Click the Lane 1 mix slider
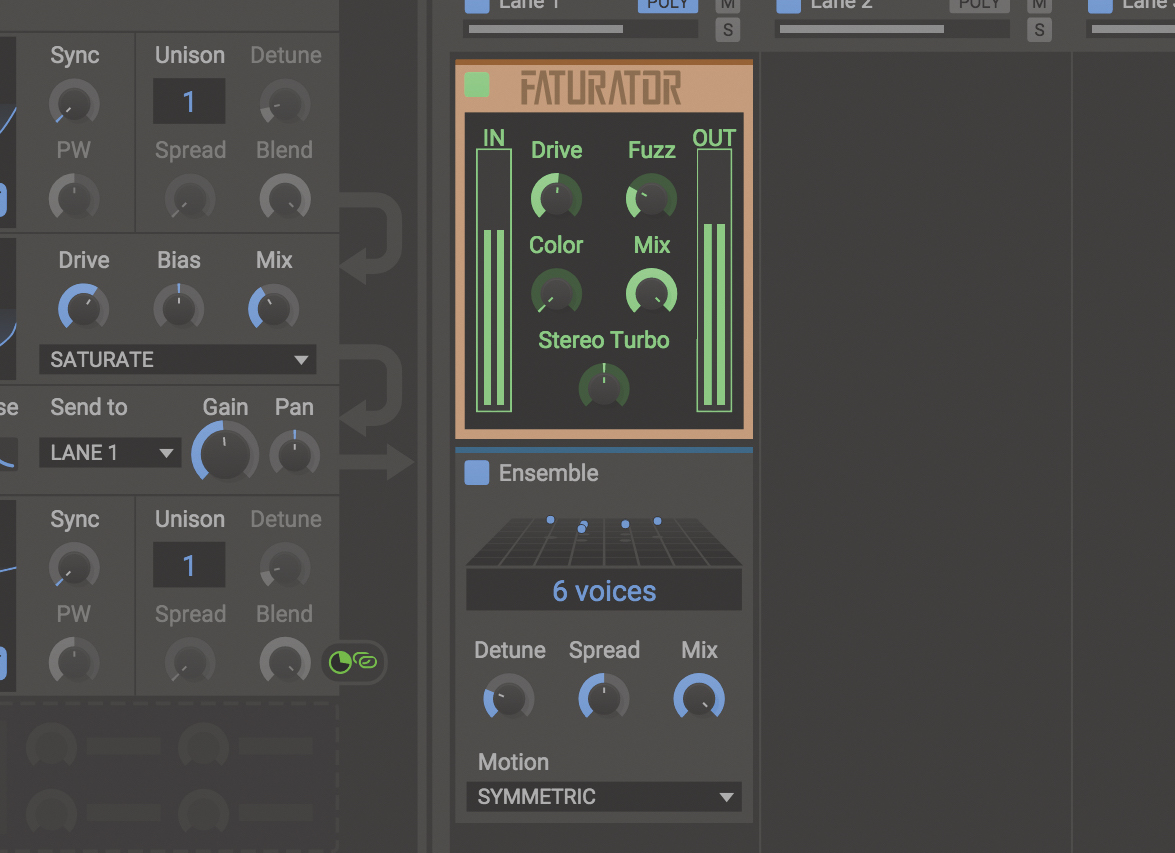Screen dimensions: 1175x853 (x=583, y=29)
